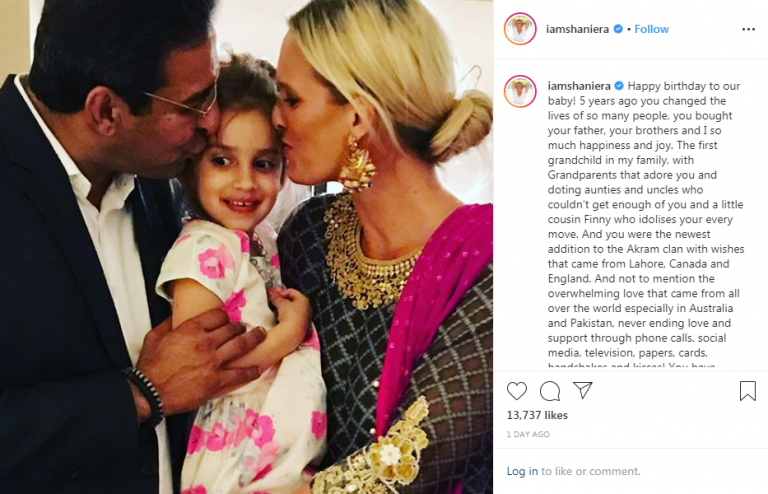View the 13,737 likes list
The height and width of the screenshot is (494, 768).
(537, 415)
